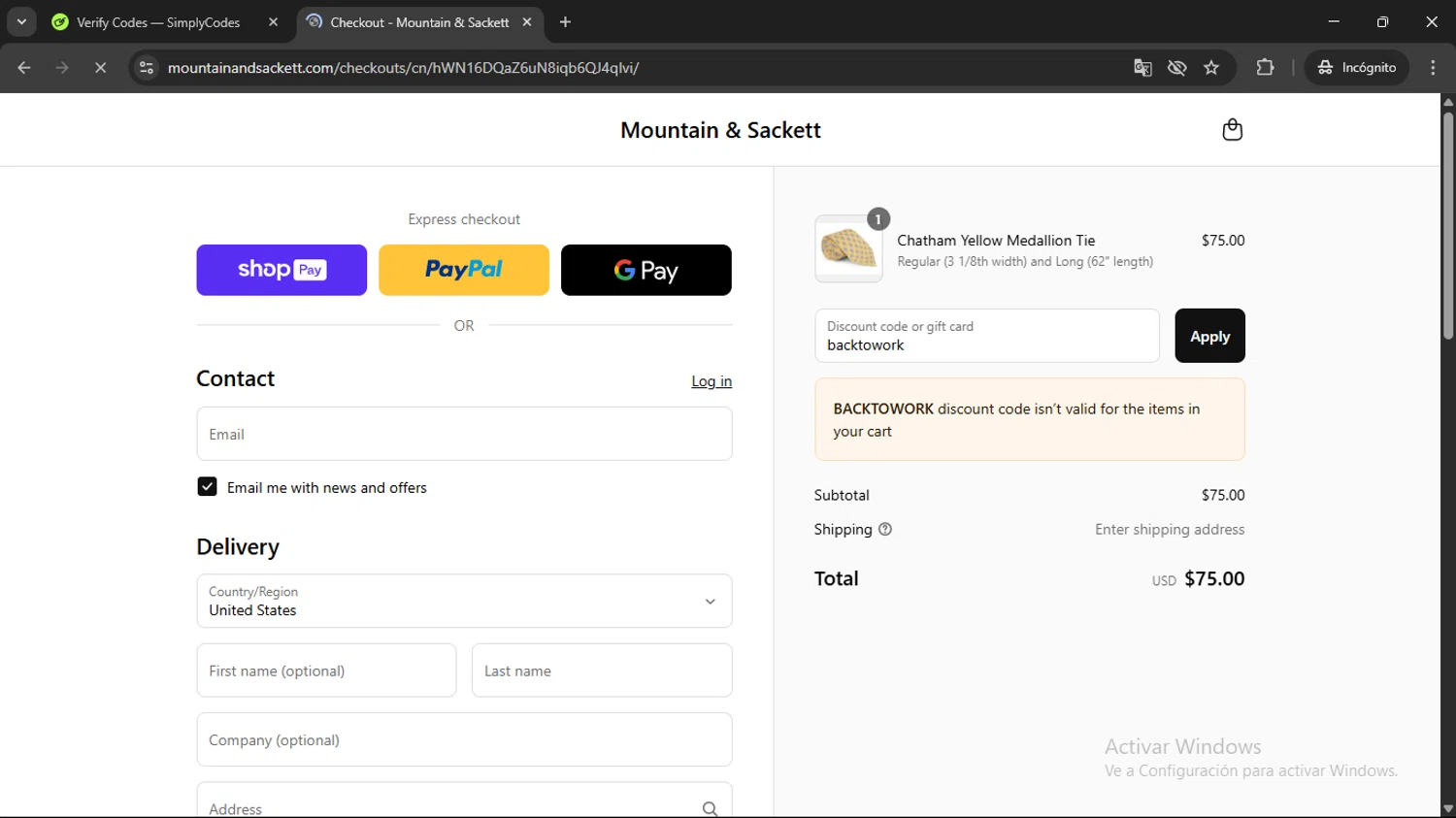Click the third-party cookies blocked eye icon
The image size is (1456, 818).
click(x=1177, y=67)
